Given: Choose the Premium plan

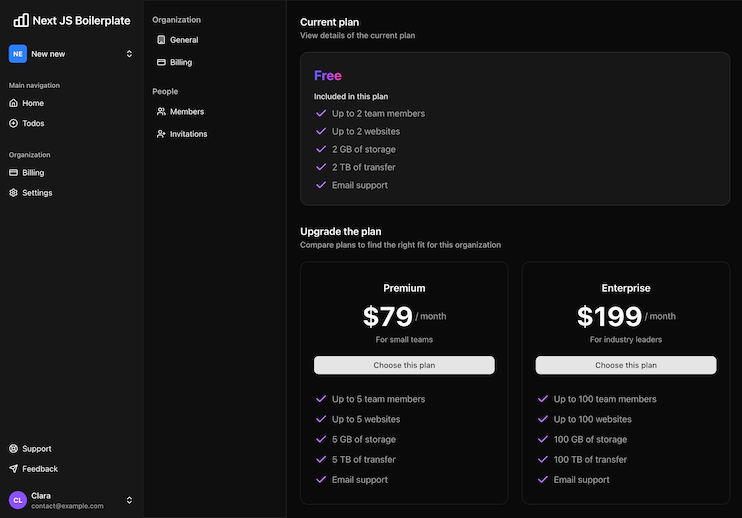Looking at the screenshot, I should tap(404, 365).
